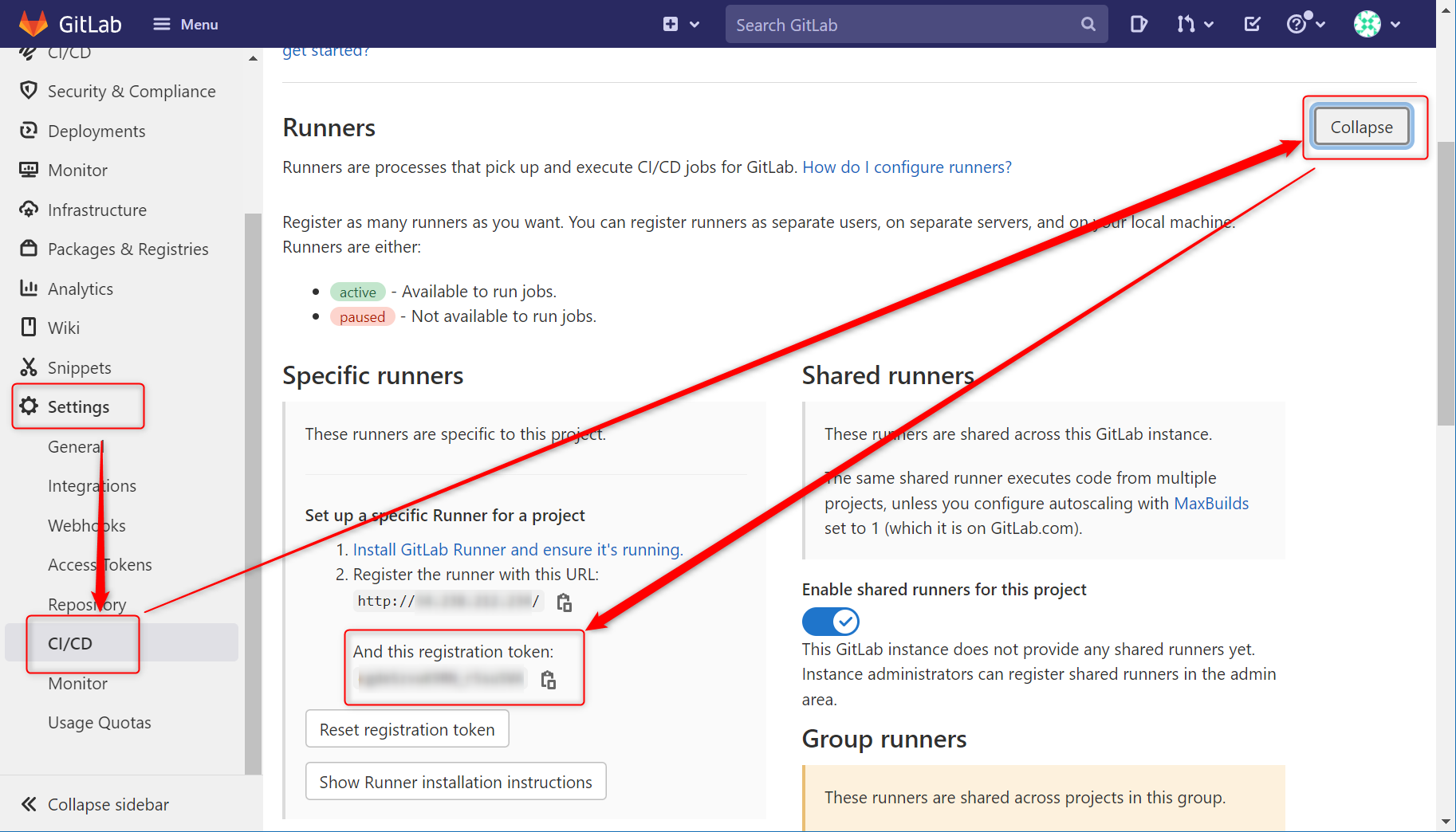Image resolution: width=1456 pixels, height=832 pixels.
Task: Focus the Search GitLab field
Action: coord(916,25)
